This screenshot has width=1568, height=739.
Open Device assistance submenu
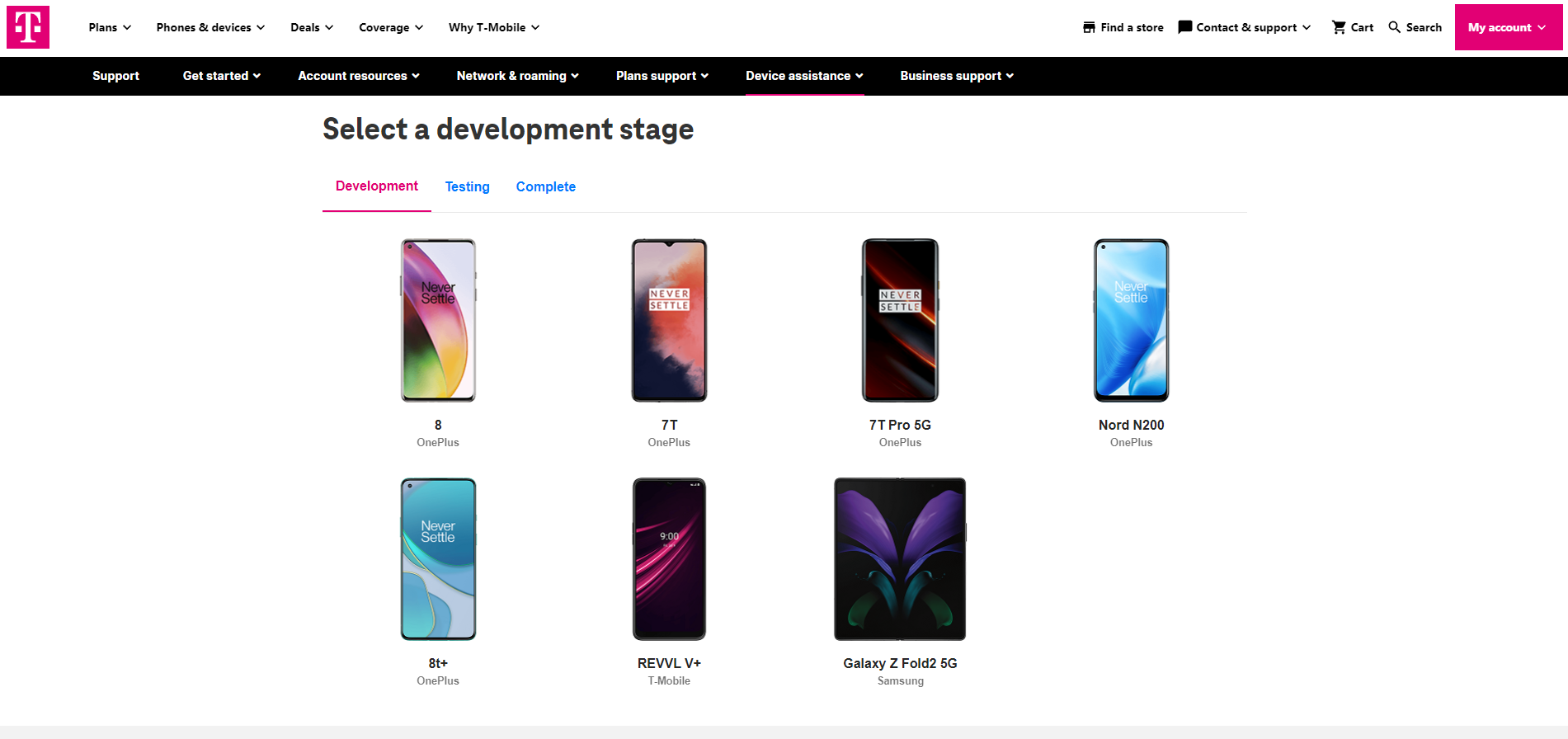(x=804, y=76)
